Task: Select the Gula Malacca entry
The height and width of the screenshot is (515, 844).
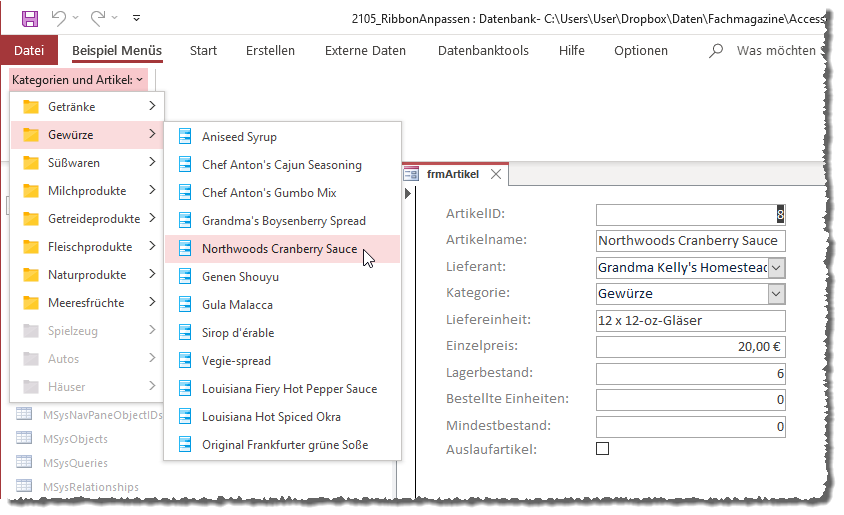Action: point(283,305)
